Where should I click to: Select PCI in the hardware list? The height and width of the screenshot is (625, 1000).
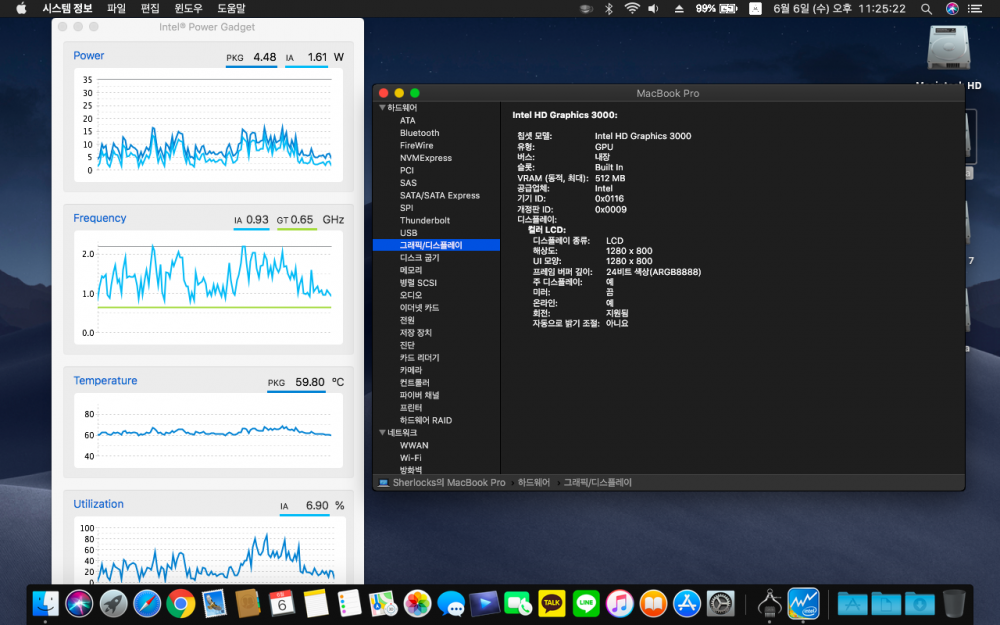pos(407,170)
